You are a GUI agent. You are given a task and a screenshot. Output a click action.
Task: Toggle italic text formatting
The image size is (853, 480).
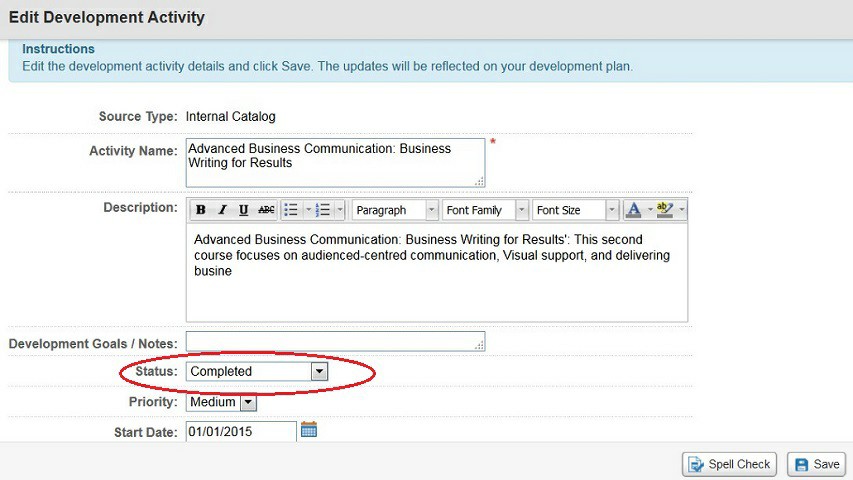tap(222, 210)
